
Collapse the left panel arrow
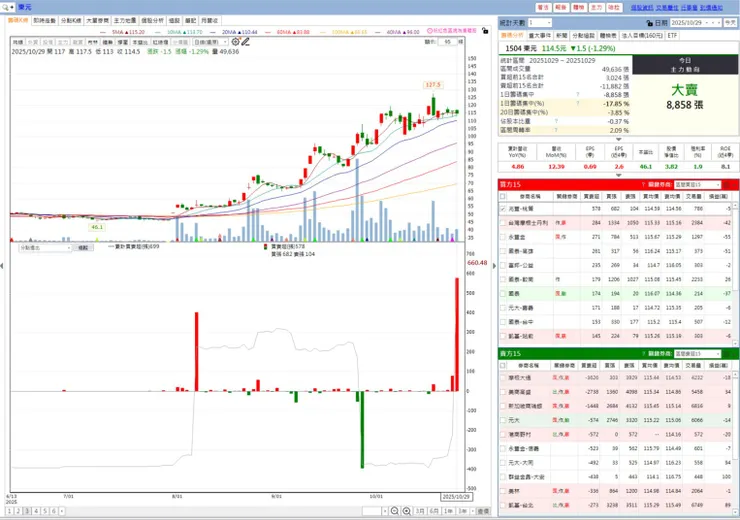pyautogui.click(x=2, y=266)
